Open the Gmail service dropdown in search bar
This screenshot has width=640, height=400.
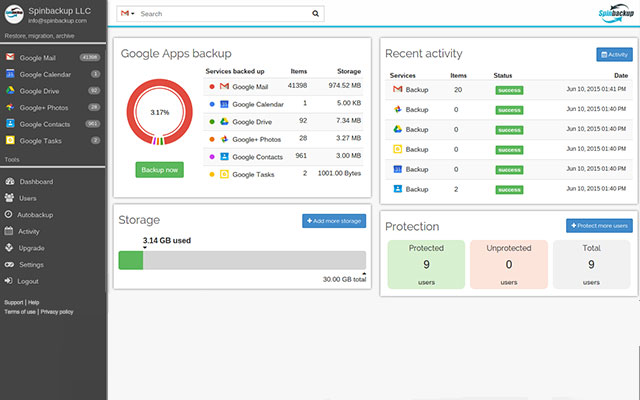click(x=128, y=15)
